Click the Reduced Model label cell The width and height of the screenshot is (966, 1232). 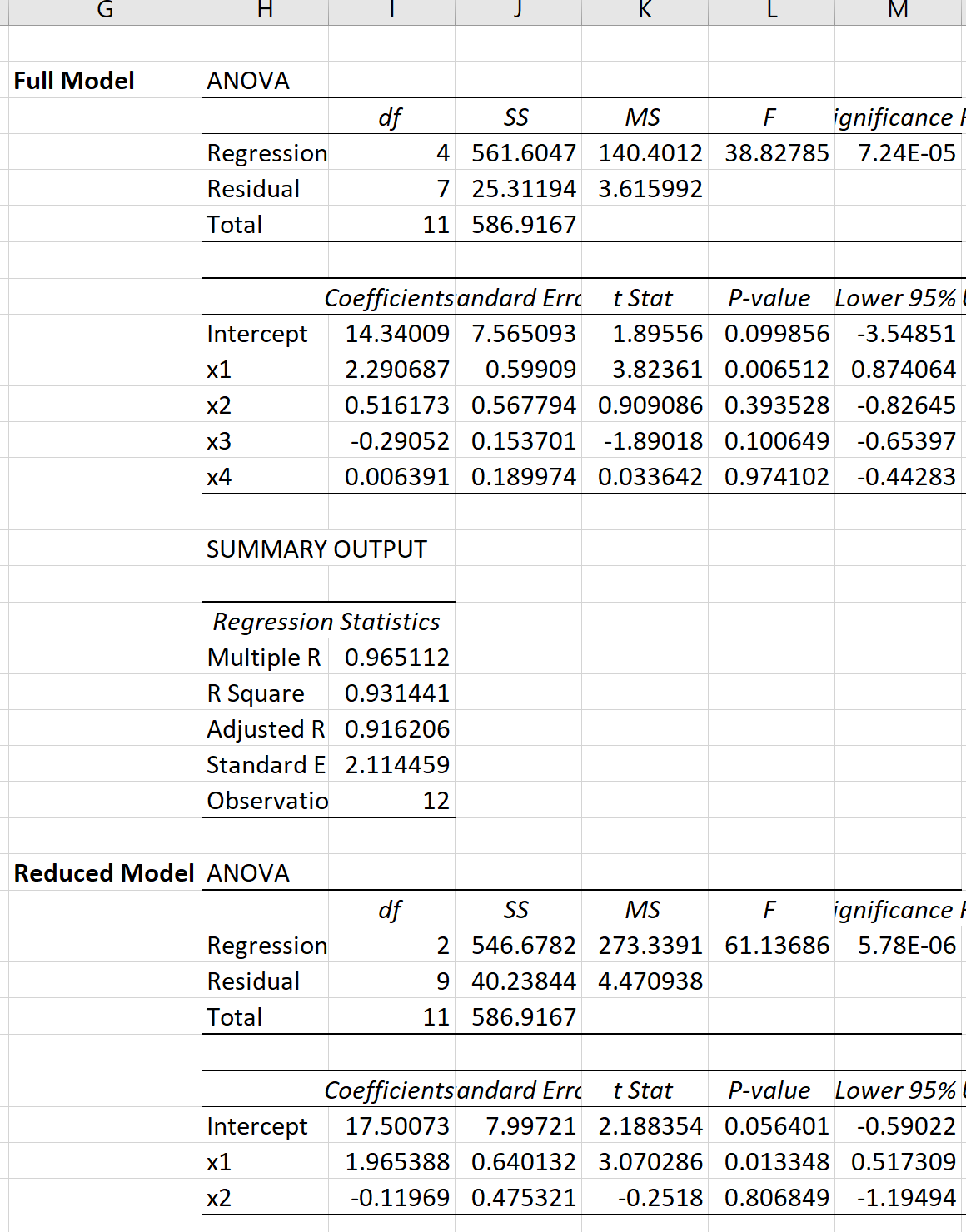(x=105, y=872)
